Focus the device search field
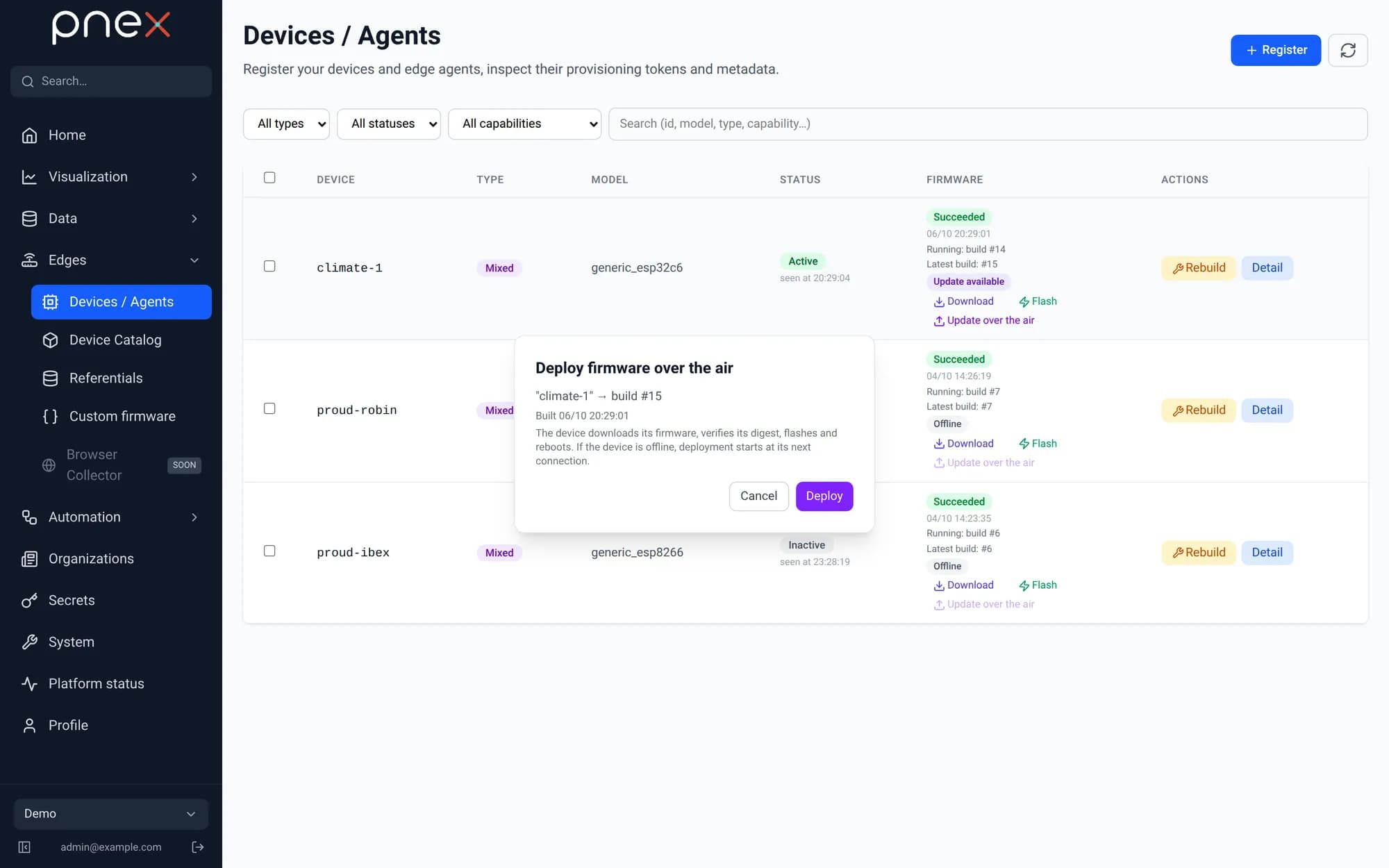 (x=988, y=124)
